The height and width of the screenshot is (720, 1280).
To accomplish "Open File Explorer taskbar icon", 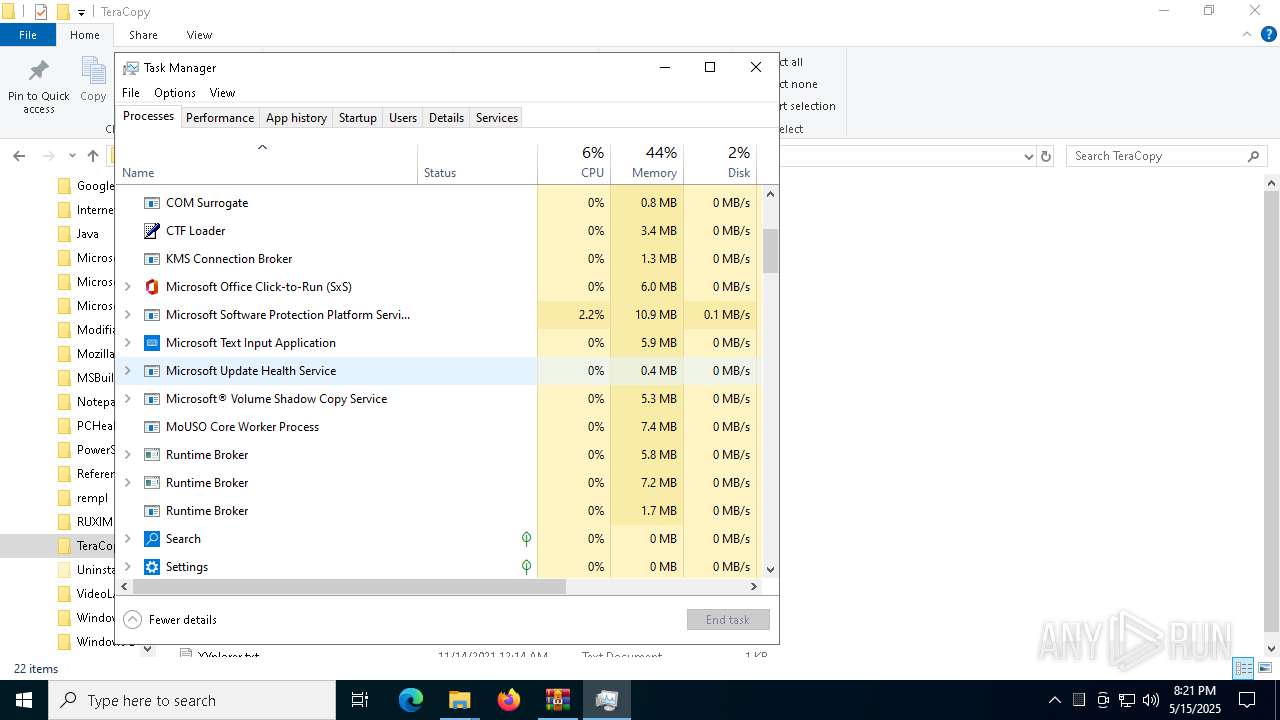I will [460, 700].
